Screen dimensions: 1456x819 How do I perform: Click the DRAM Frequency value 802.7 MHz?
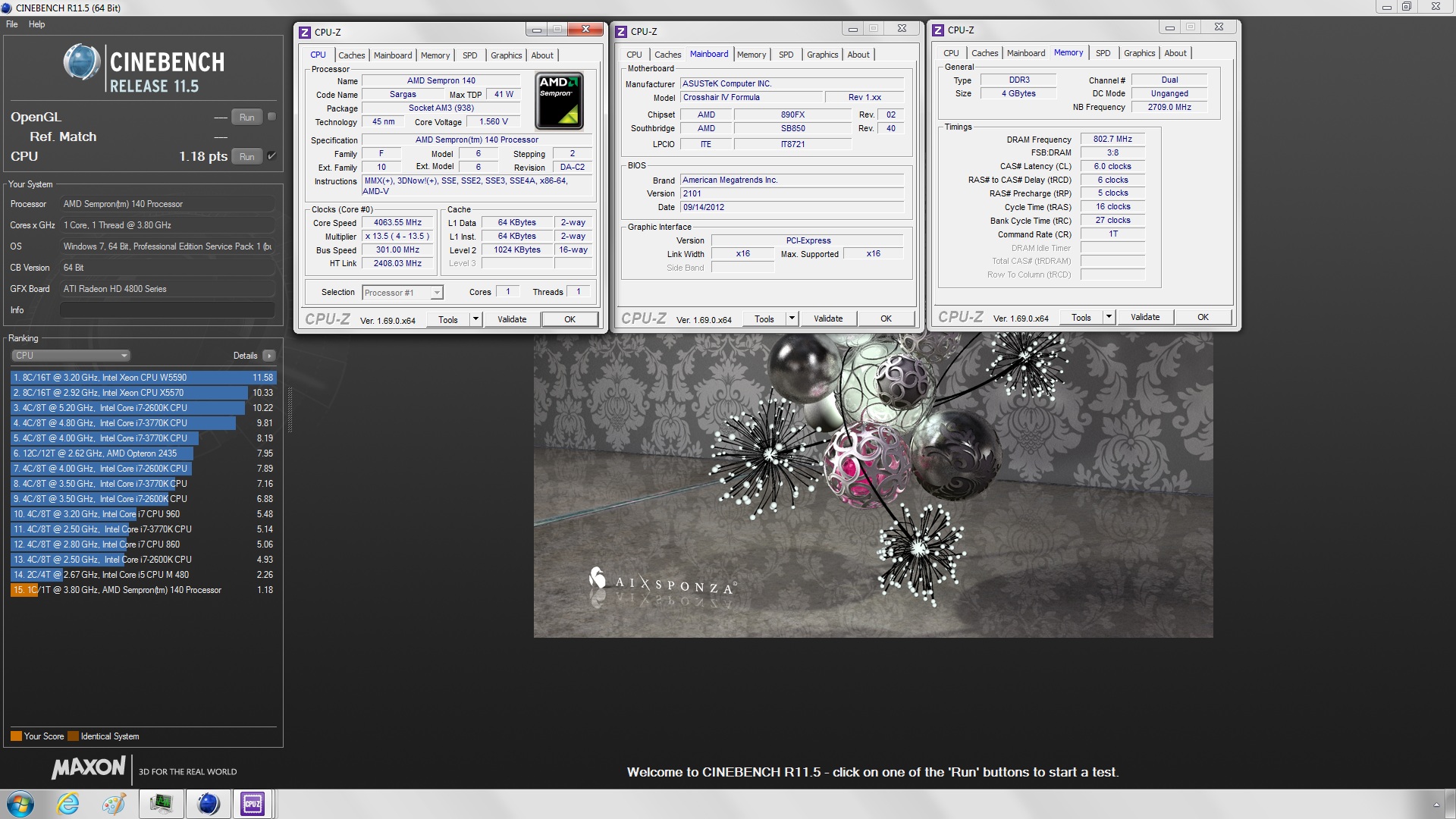pyautogui.click(x=1112, y=140)
